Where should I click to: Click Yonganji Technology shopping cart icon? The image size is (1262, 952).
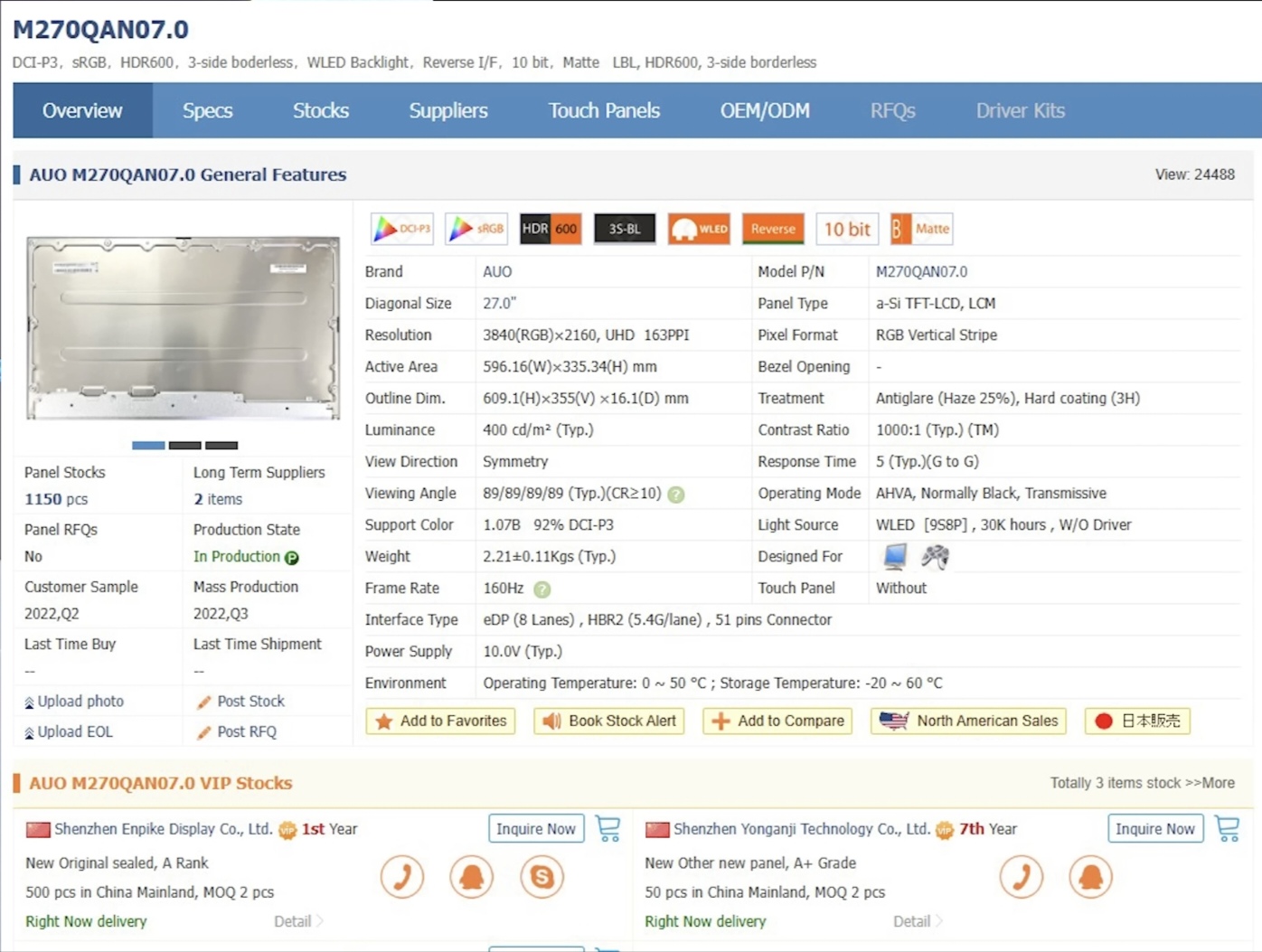pos(1228,828)
